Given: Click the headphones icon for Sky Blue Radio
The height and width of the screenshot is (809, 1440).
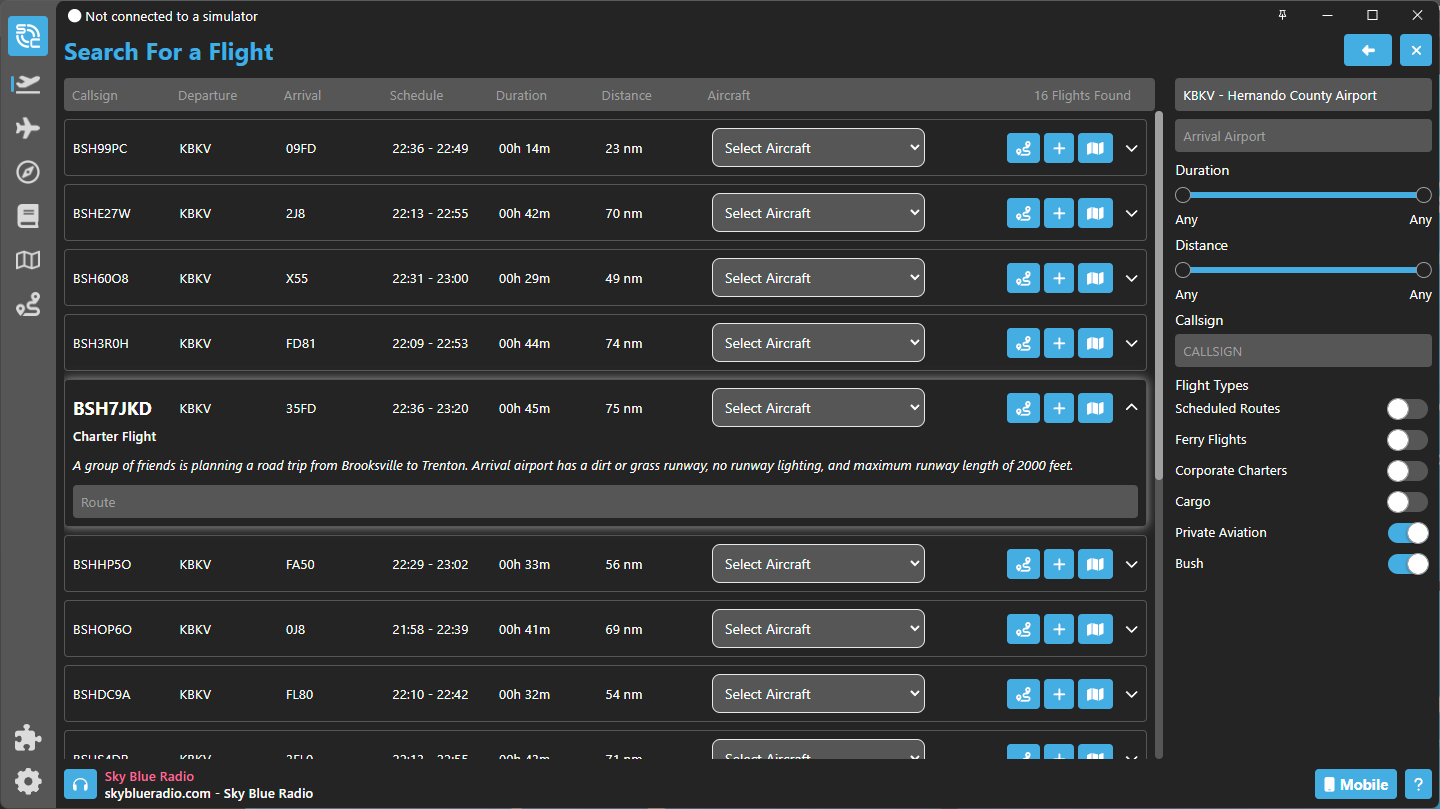Looking at the screenshot, I should tap(80, 785).
